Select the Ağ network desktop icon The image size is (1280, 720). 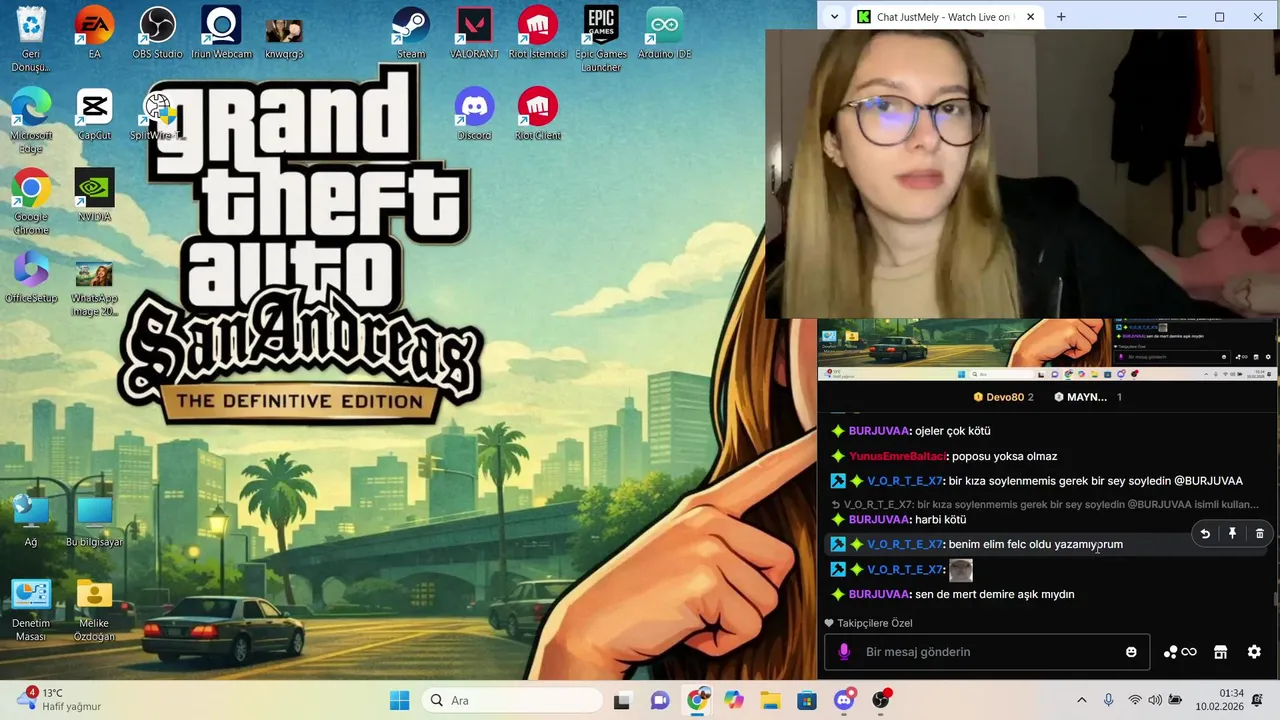(x=31, y=521)
